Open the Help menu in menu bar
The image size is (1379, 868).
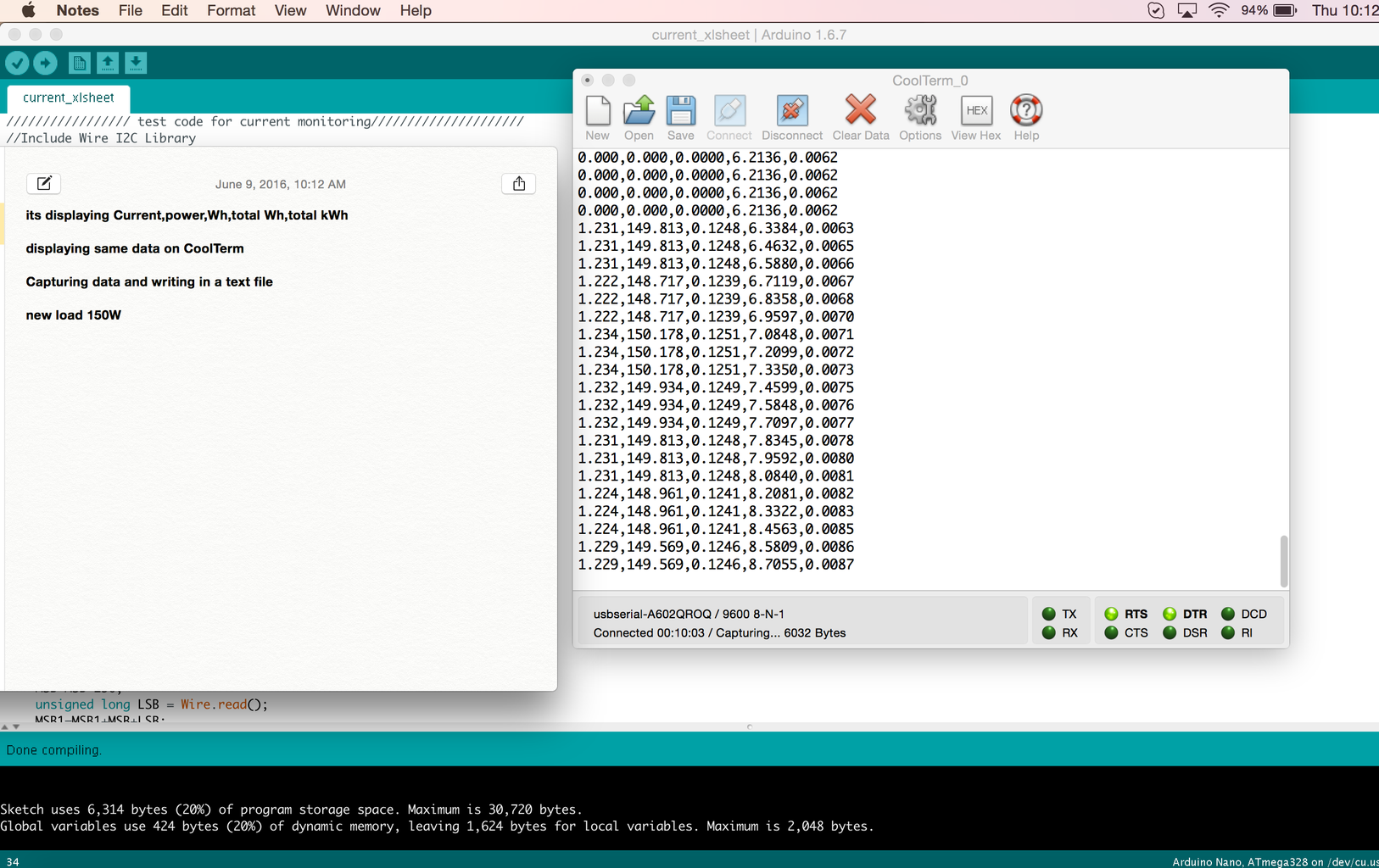(x=416, y=10)
